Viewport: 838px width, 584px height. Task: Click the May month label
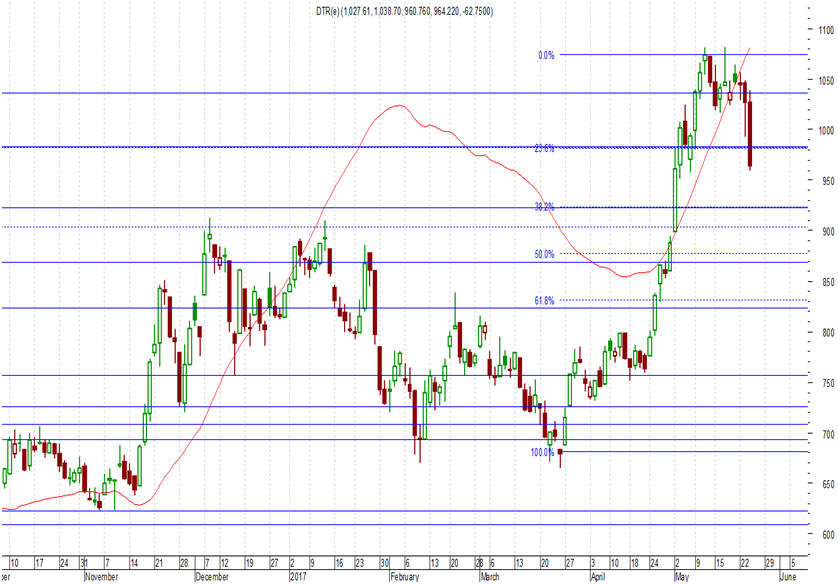point(681,577)
